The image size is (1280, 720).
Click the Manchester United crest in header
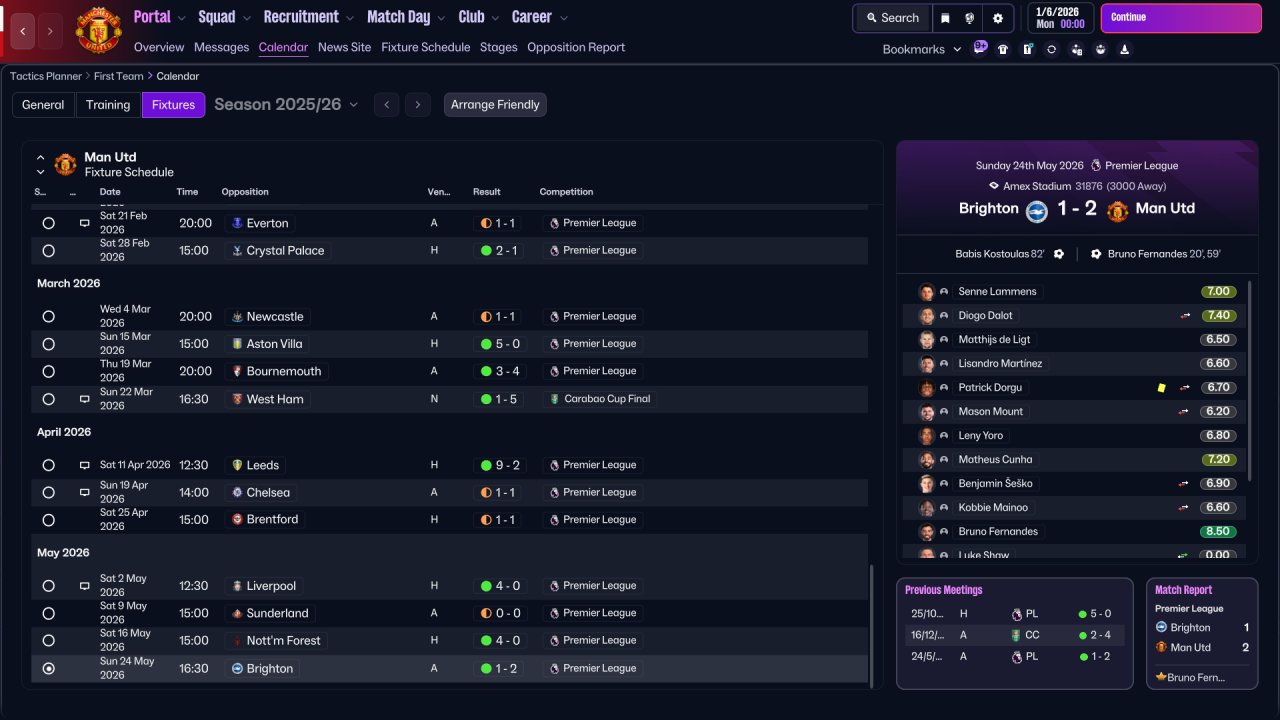[x=98, y=30]
